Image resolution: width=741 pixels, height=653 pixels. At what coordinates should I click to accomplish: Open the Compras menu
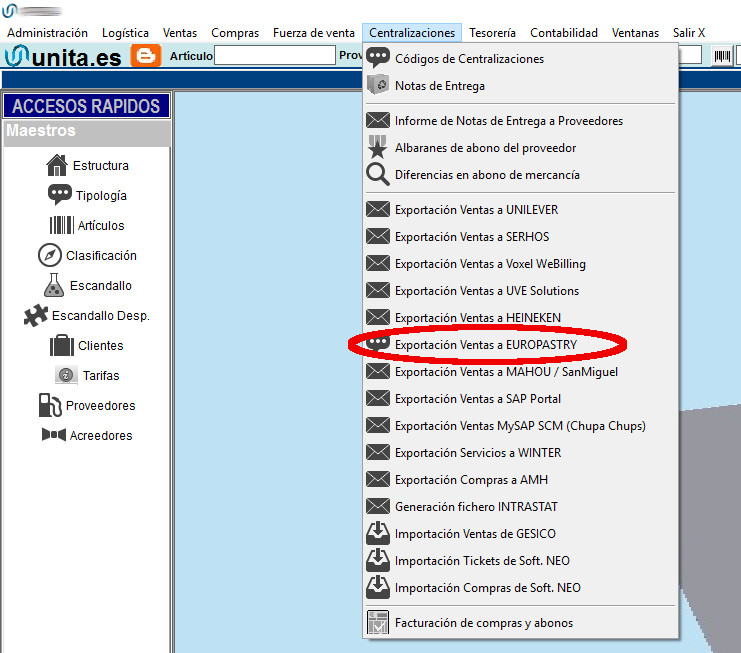point(235,33)
